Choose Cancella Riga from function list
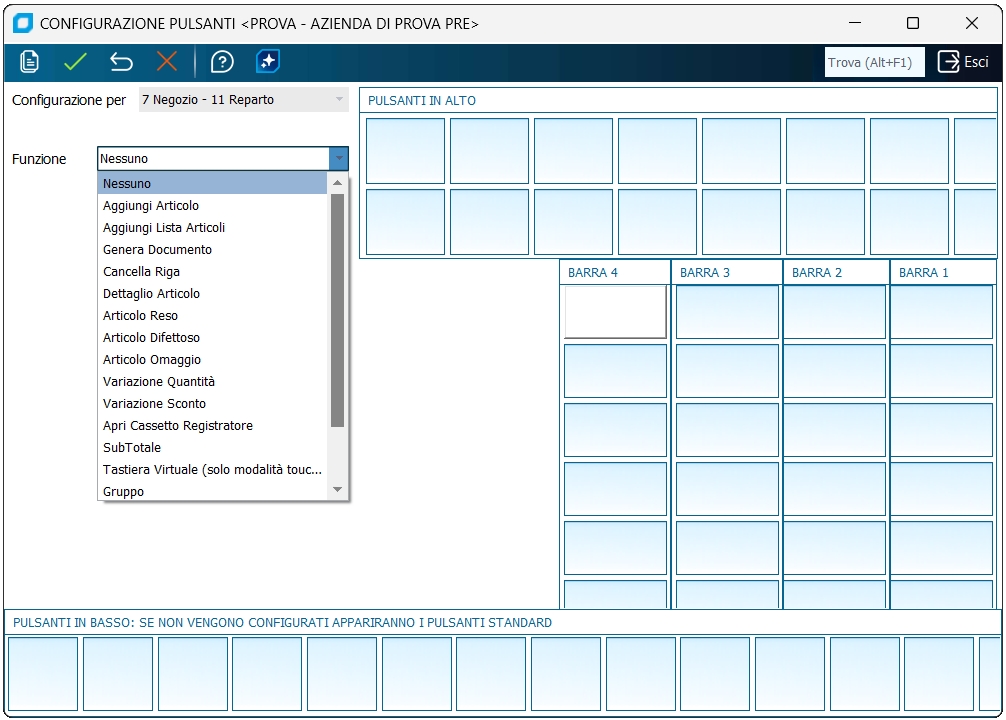Image resolution: width=1006 pixels, height=720 pixels. [x=141, y=272]
